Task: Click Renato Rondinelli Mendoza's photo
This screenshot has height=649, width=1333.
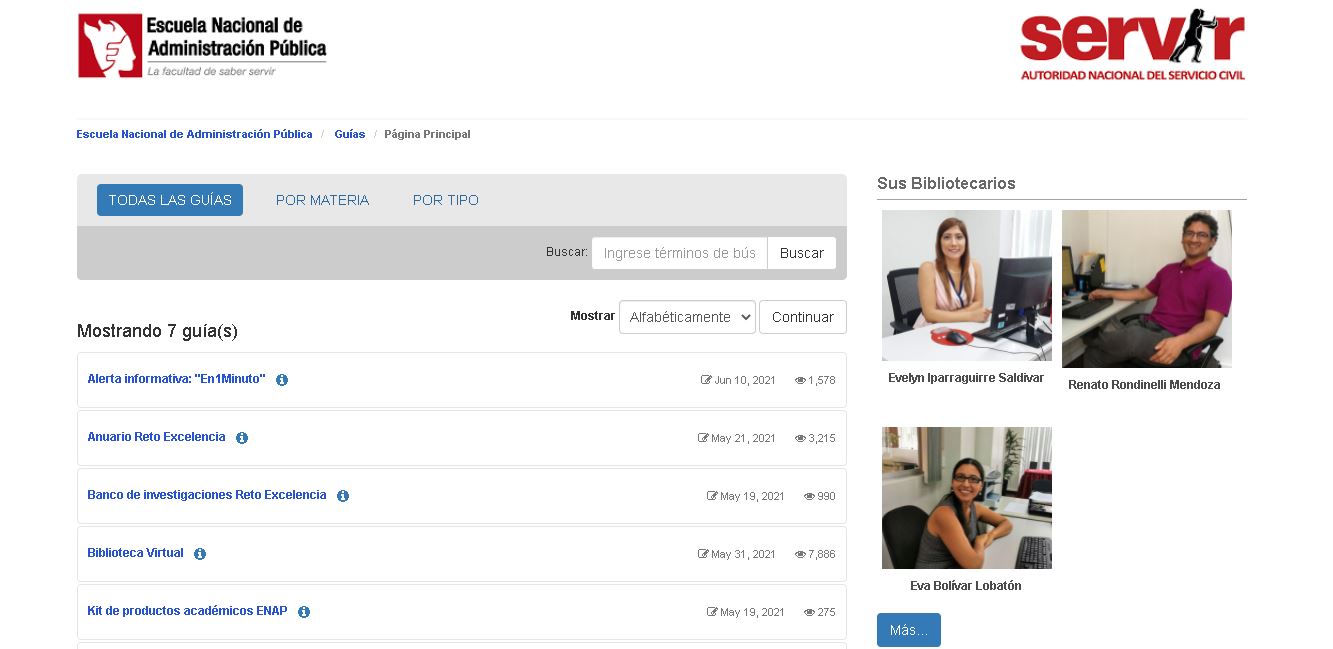Action: (x=1147, y=289)
